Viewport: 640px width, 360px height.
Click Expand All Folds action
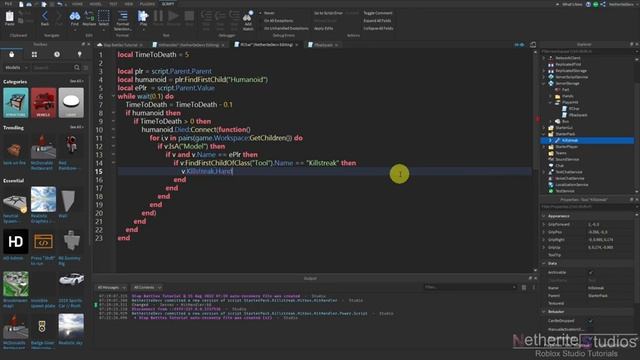[x=377, y=21]
